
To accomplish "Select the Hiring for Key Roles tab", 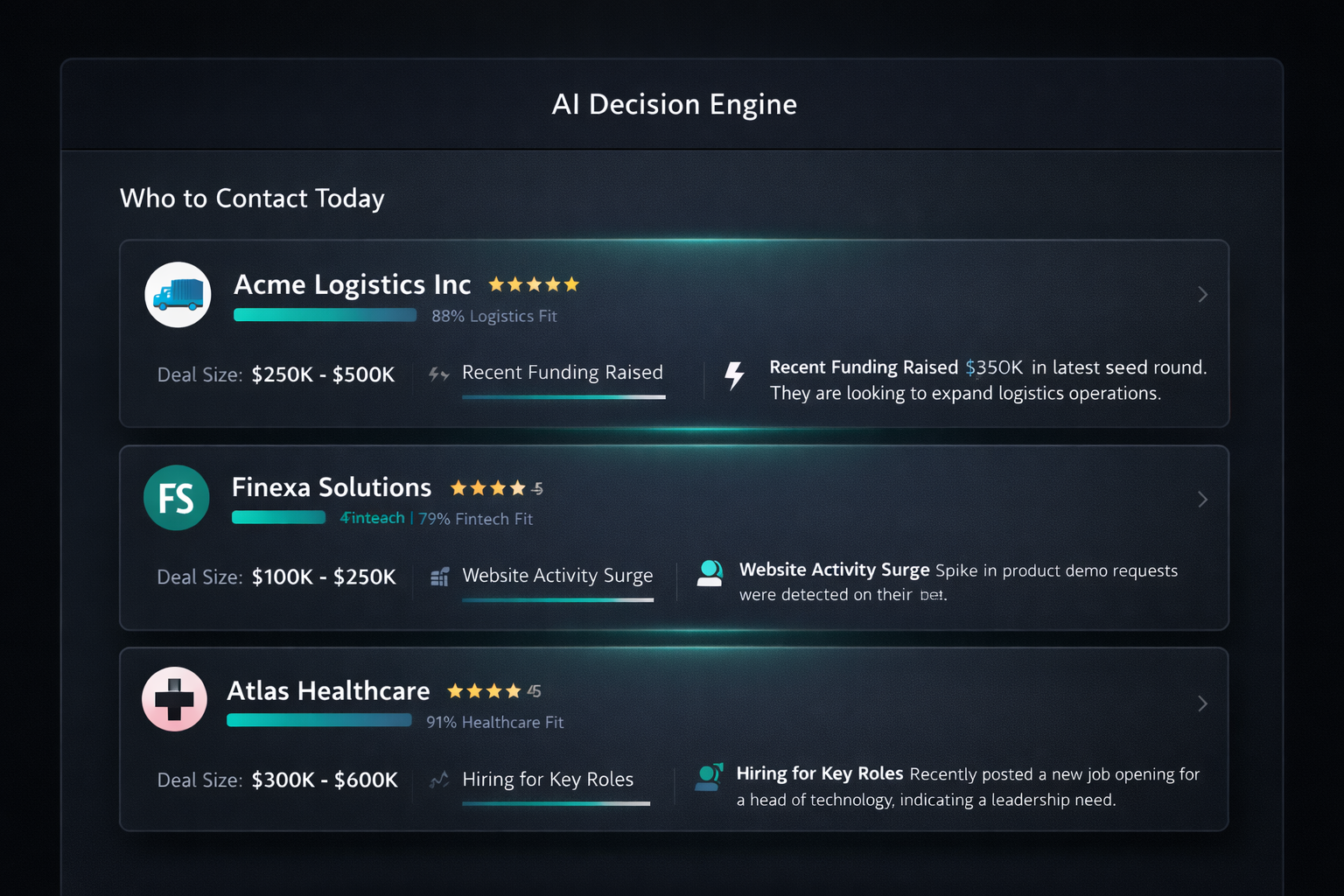I will tap(548, 780).
